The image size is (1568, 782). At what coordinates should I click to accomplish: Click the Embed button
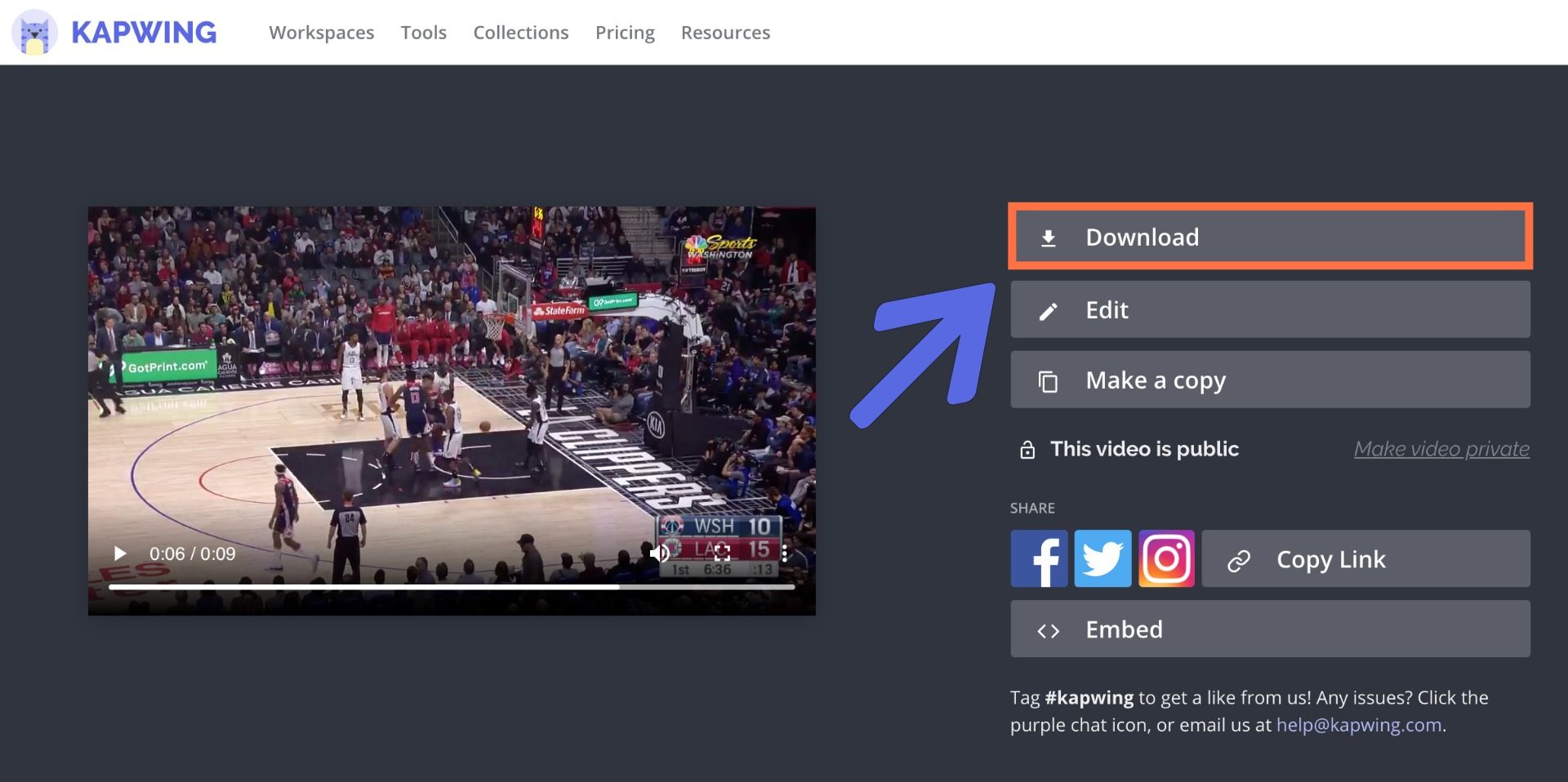(x=1270, y=629)
